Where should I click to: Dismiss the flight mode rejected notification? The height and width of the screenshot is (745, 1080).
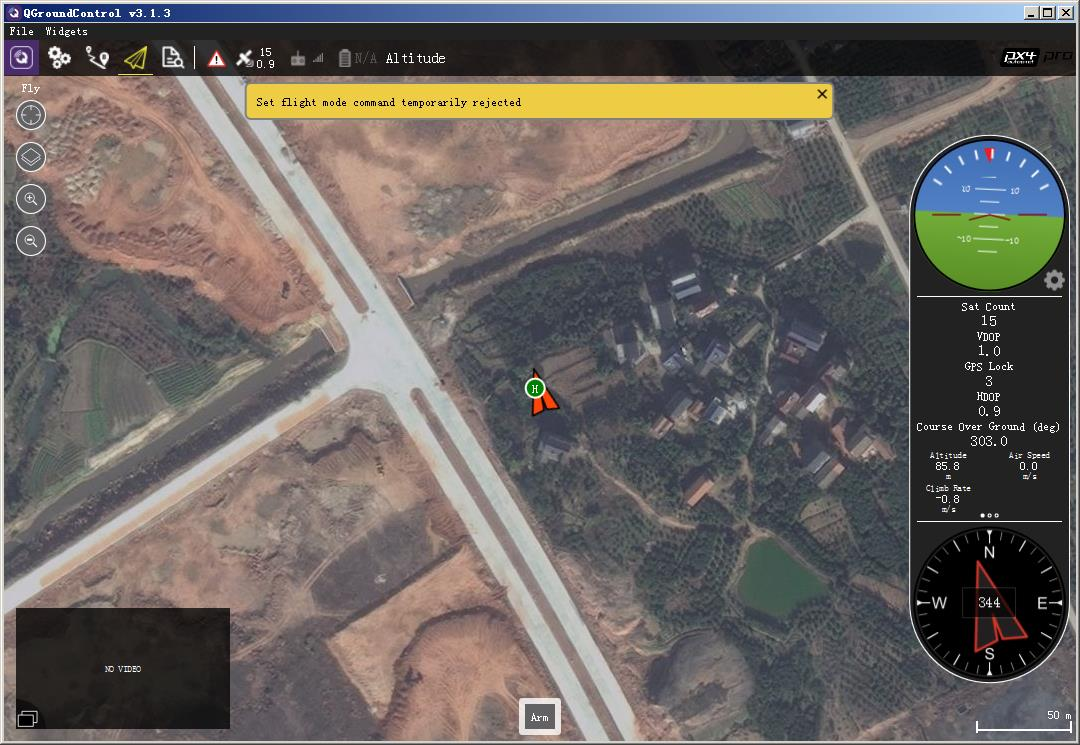coord(822,94)
